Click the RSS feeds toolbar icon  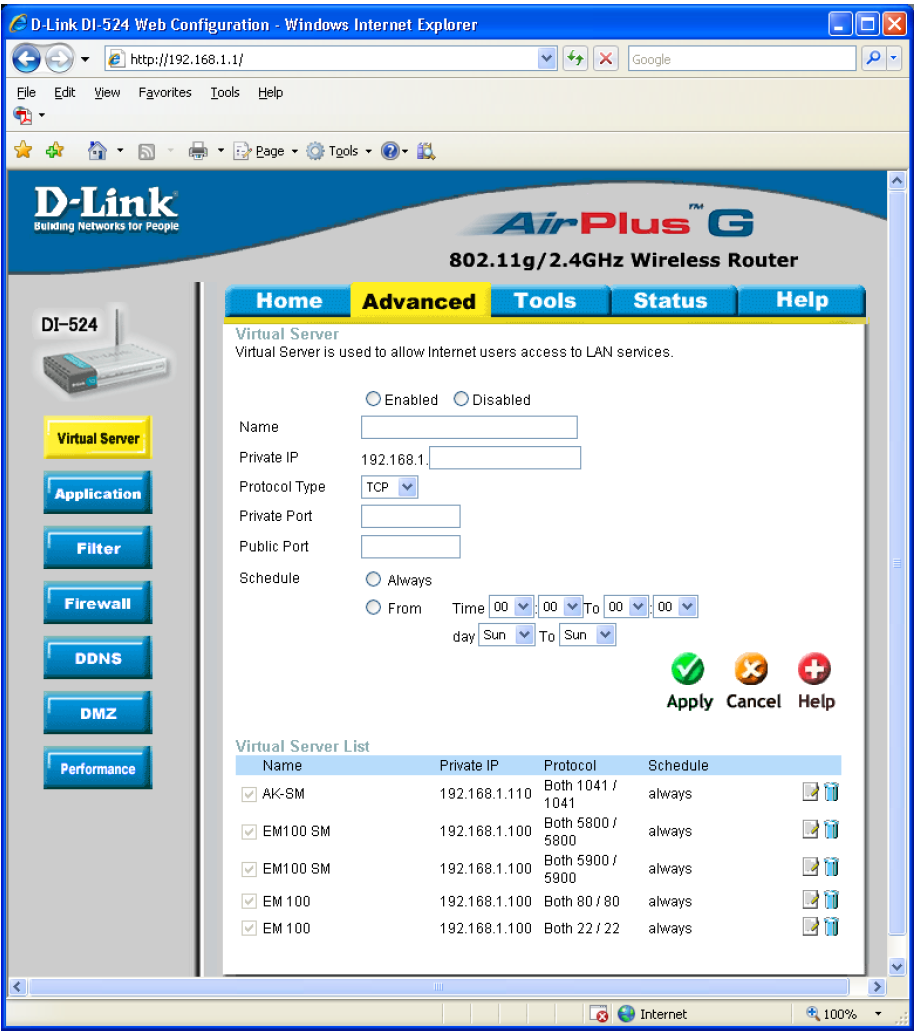[x=146, y=152]
